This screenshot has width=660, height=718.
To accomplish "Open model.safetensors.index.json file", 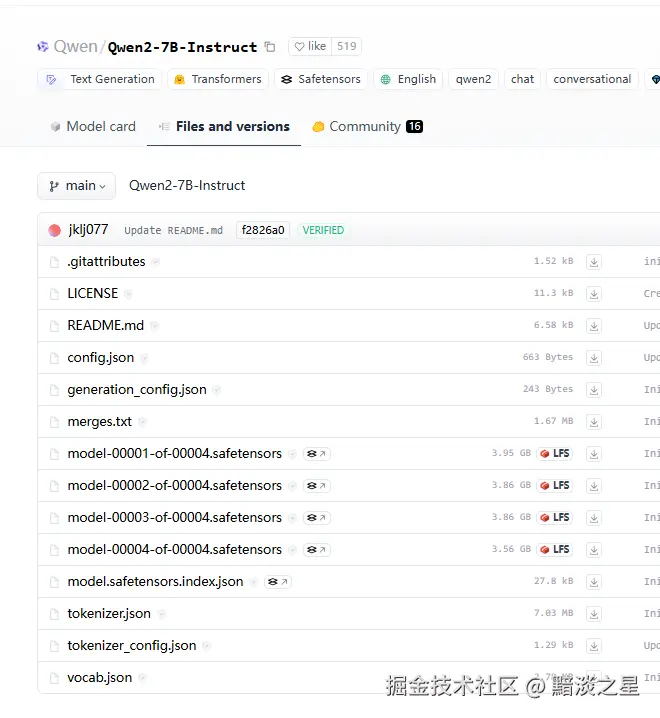I will point(155,582).
